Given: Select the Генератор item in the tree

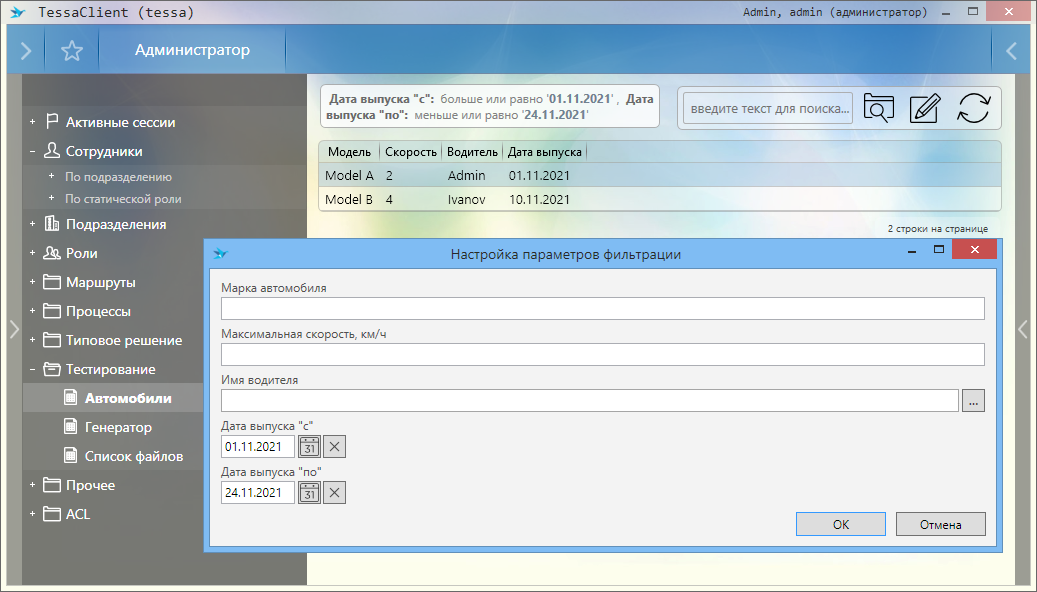Looking at the screenshot, I should click(118, 427).
